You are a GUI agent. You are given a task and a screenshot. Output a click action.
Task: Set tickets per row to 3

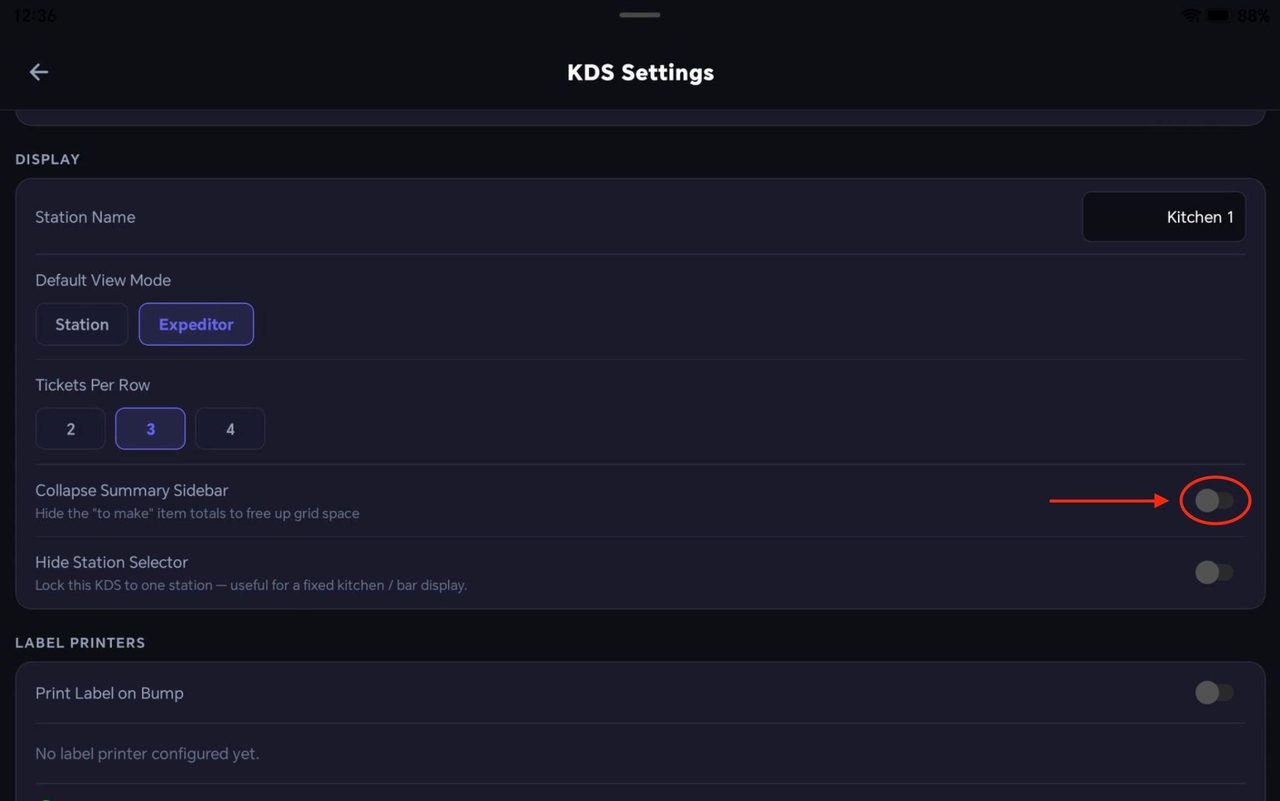click(151, 429)
